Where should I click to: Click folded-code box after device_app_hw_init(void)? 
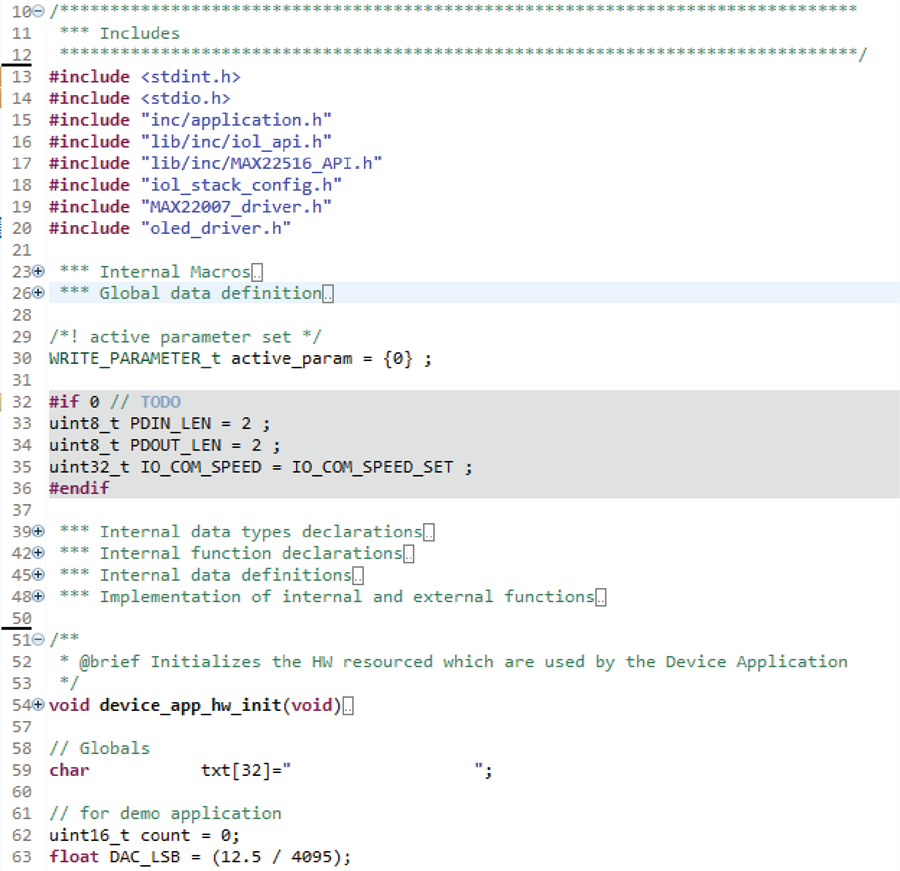coord(348,706)
